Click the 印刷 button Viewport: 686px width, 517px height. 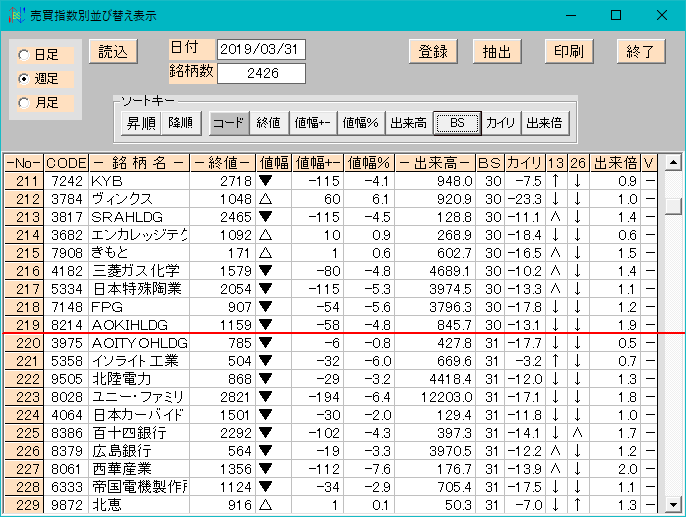tap(569, 52)
